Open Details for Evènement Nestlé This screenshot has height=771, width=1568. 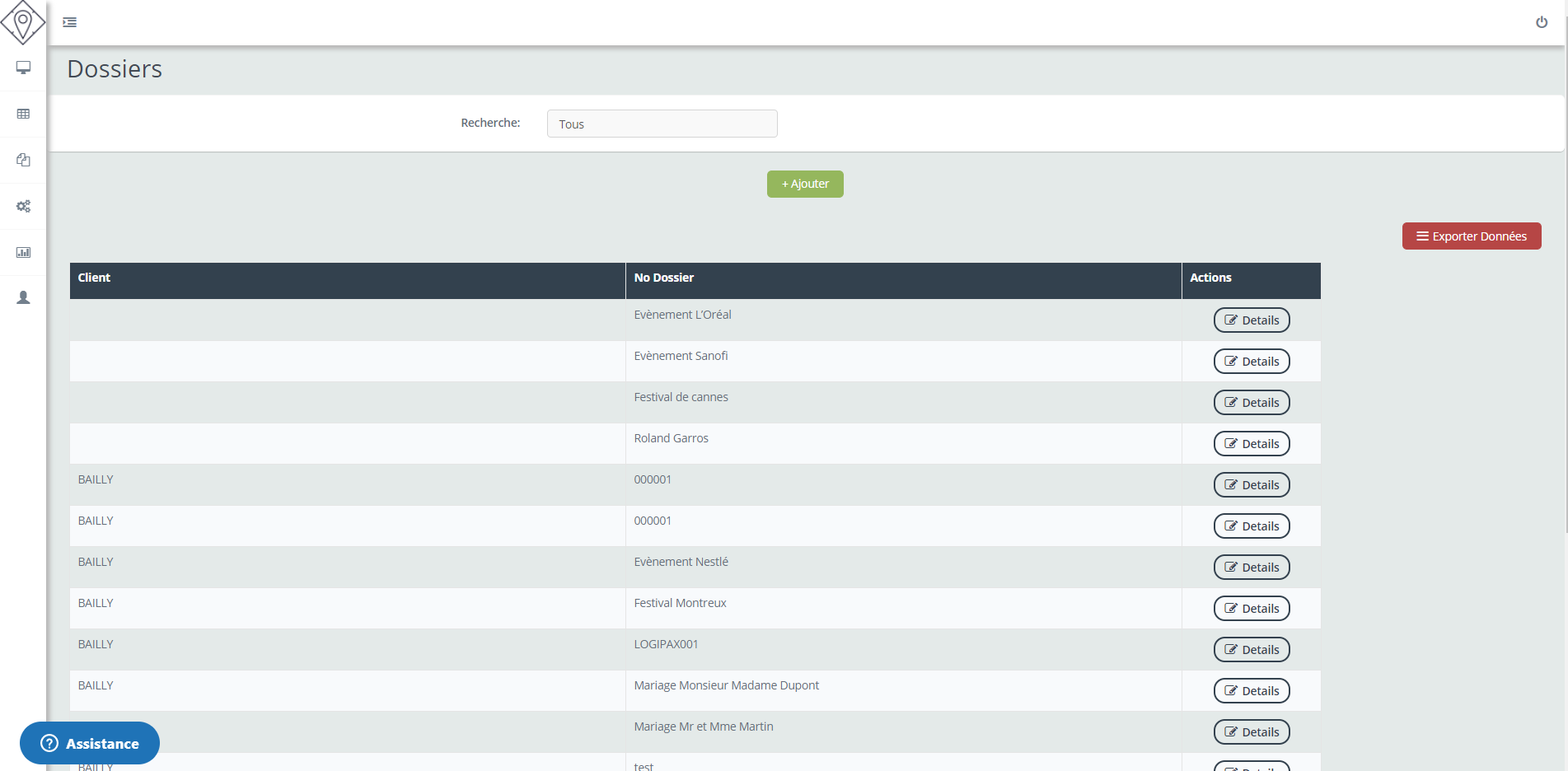1251,568
